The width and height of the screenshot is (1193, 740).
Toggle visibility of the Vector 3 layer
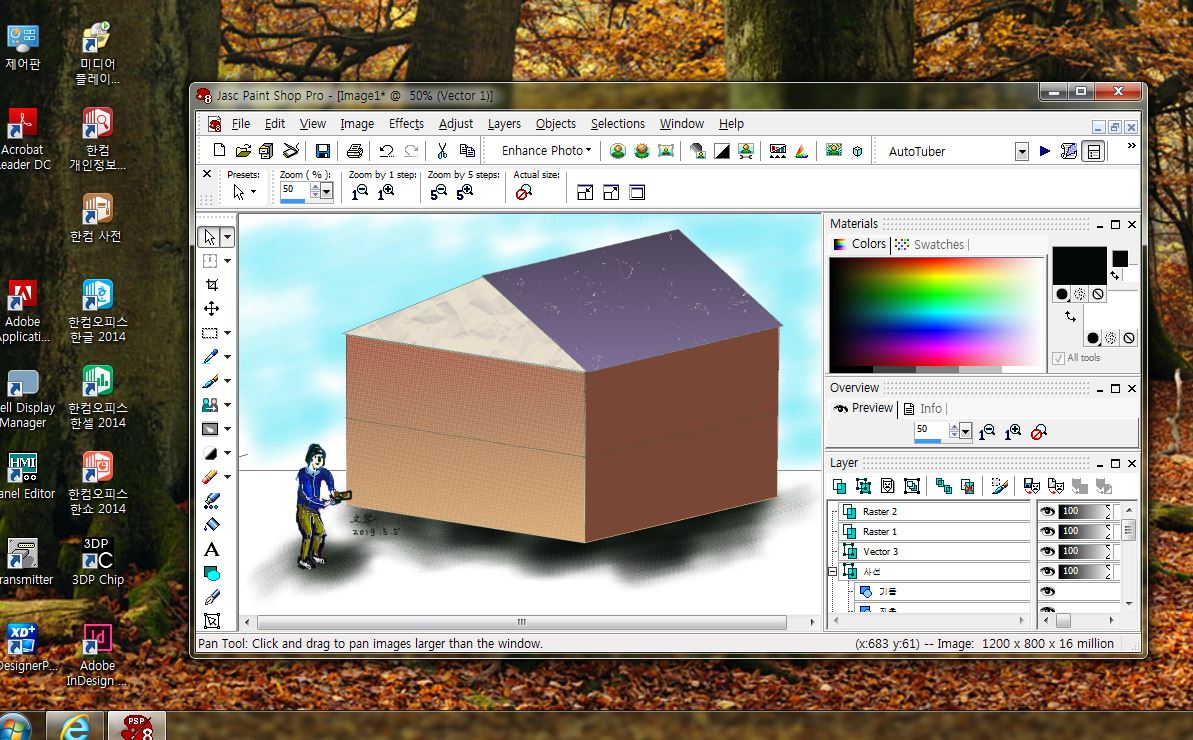click(1047, 551)
